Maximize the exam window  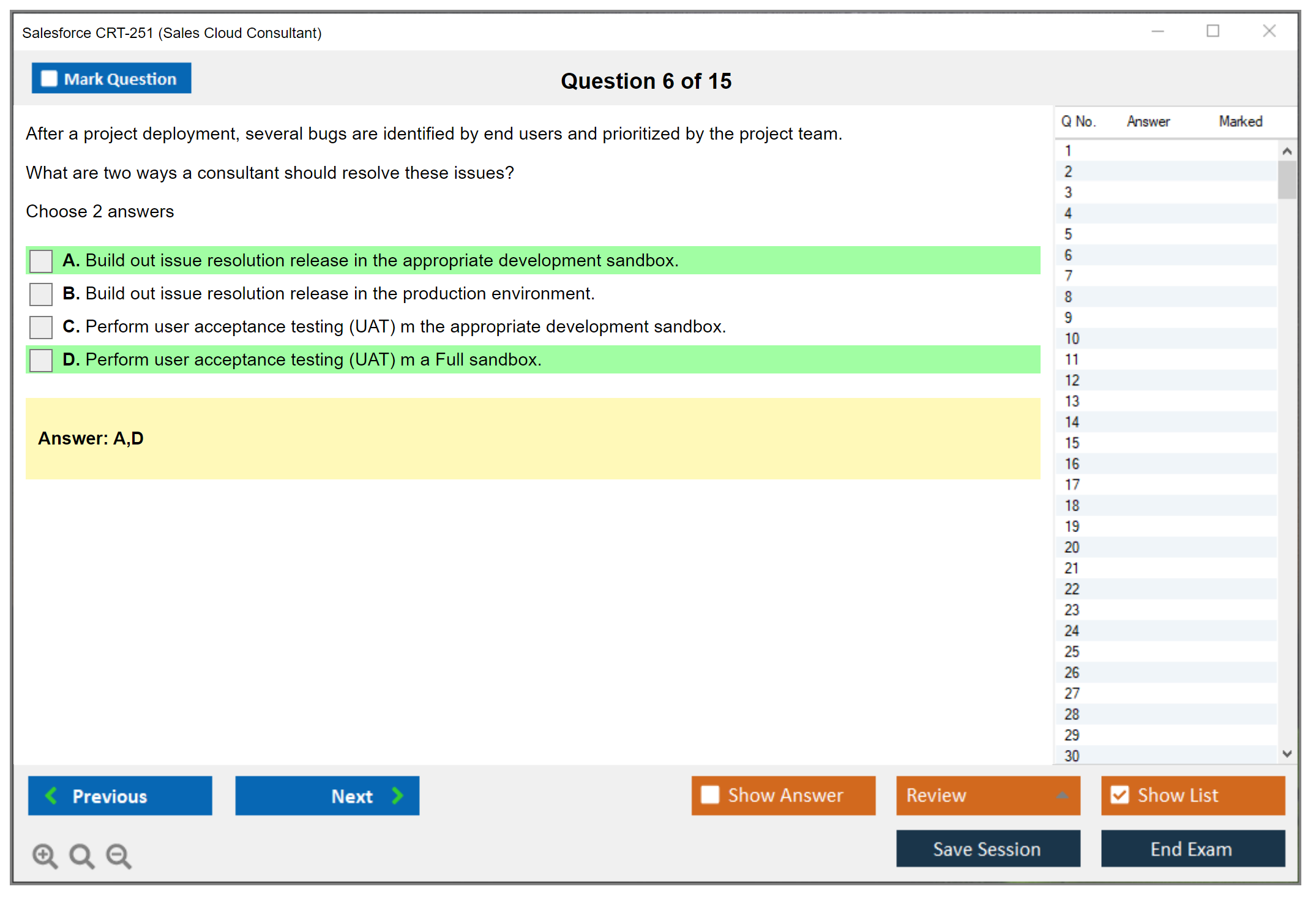[1213, 31]
